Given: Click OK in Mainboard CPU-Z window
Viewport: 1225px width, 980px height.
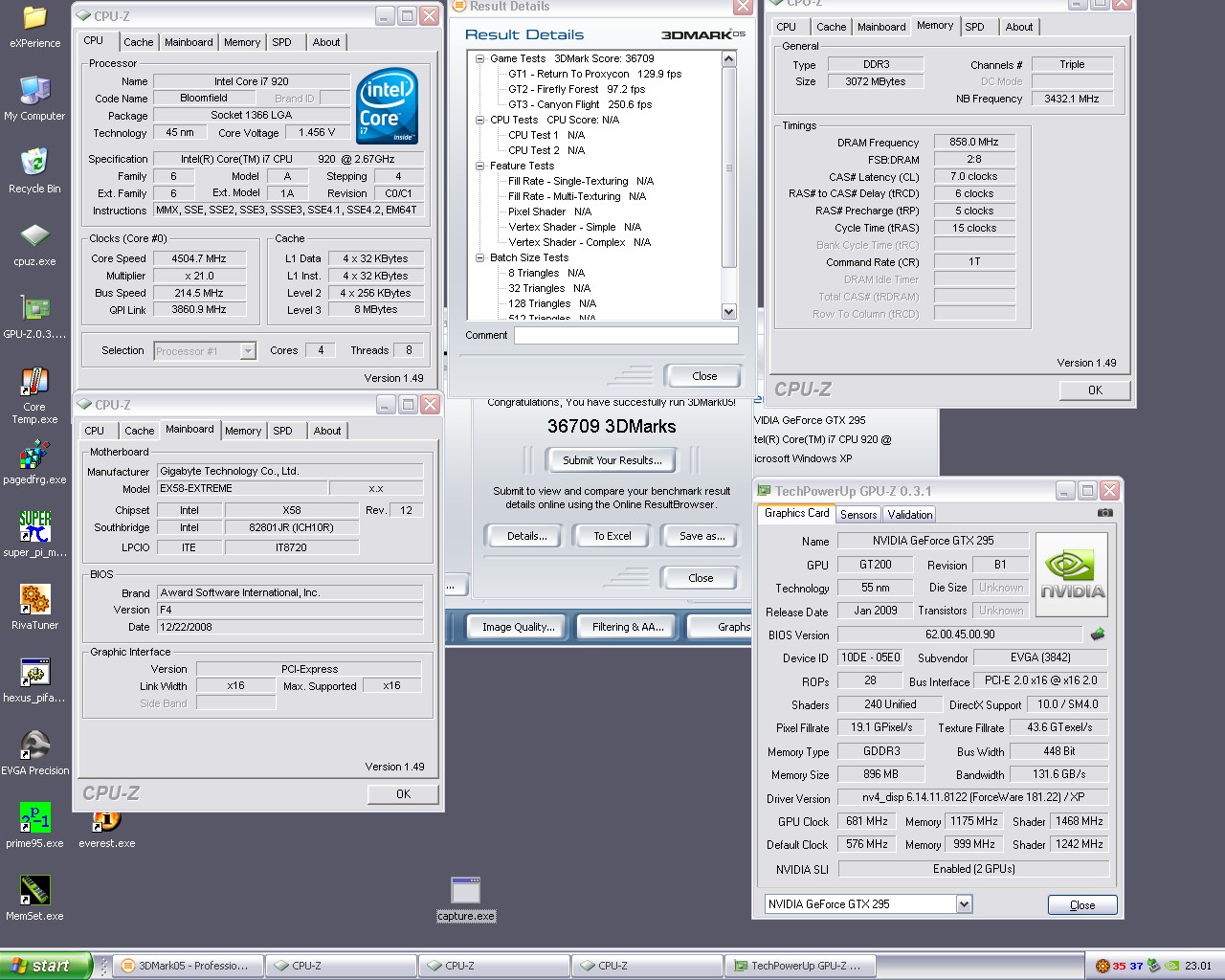Looking at the screenshot, I should click(x=403, y=794).
